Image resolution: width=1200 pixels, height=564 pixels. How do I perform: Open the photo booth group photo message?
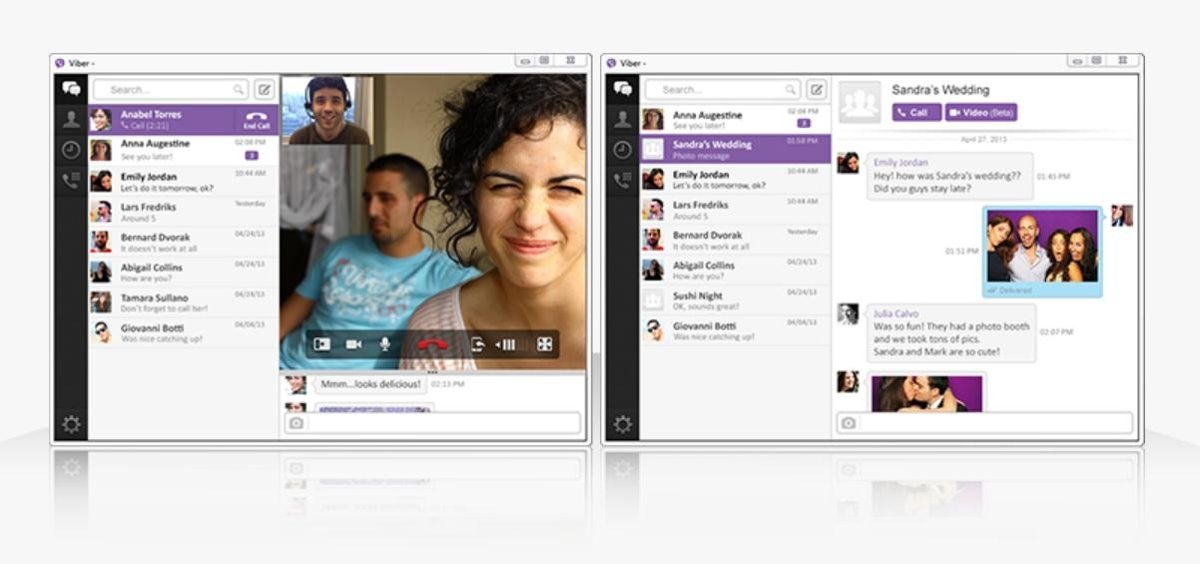click(x=1041, y=247)
